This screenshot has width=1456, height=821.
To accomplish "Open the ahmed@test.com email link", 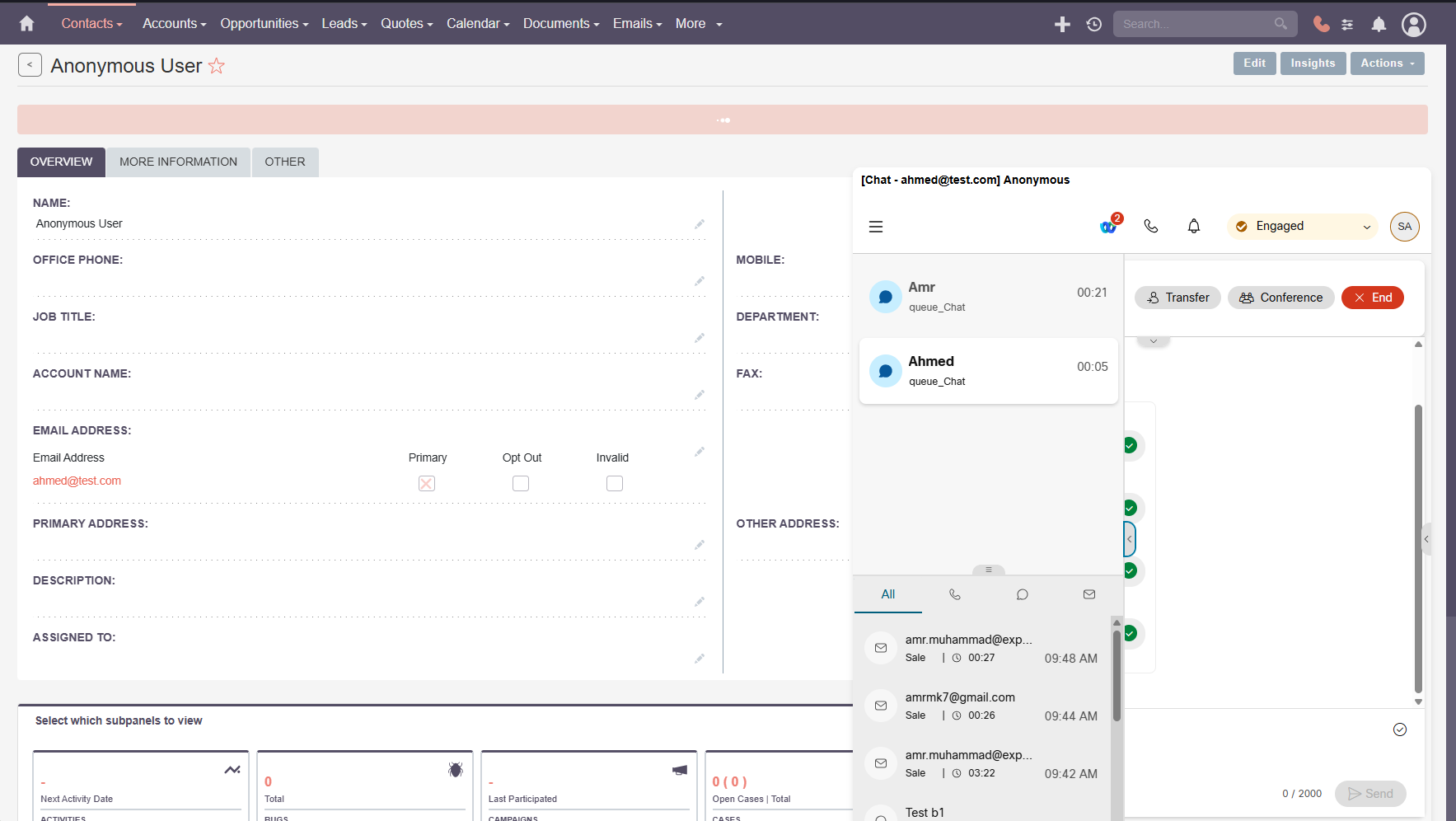I will pyautogui.click(x=77, y=481).
